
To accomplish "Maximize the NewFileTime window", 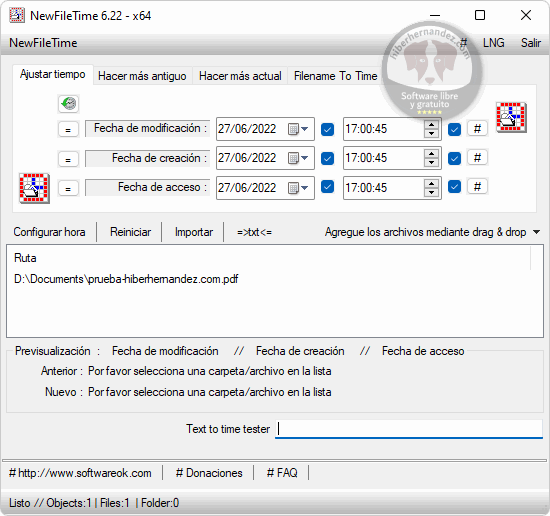I will click(x=480, y=15).
